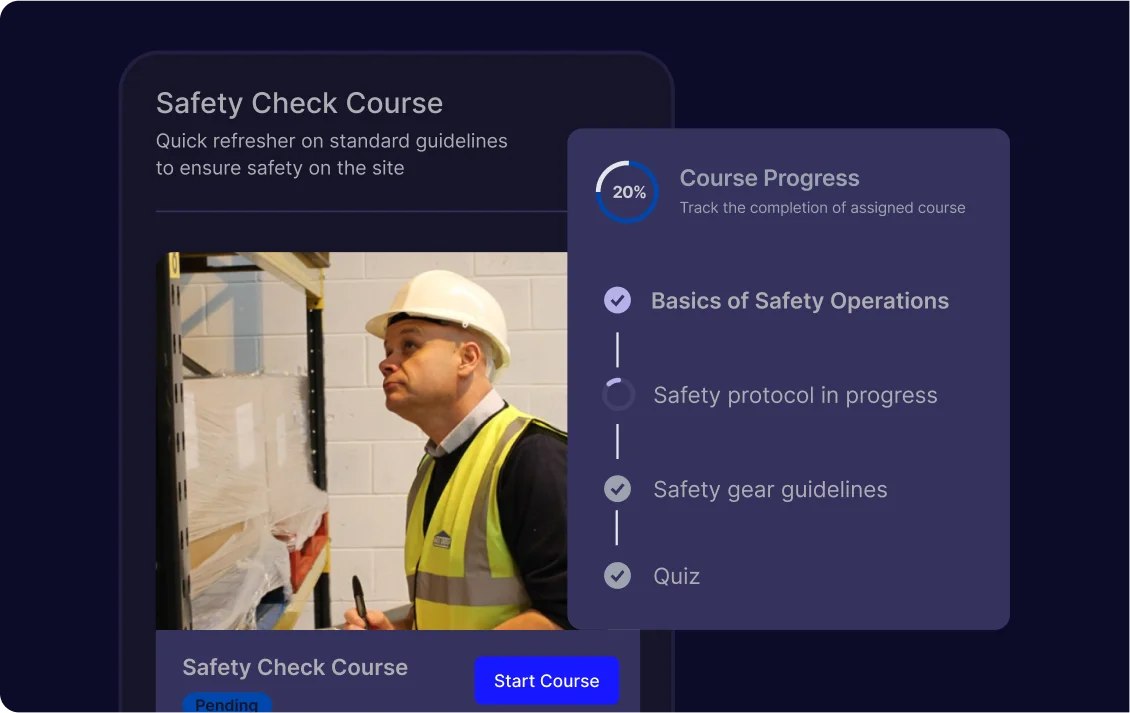Screen dimensions: 1130x713
Task: Click the connector line below Basics of Safety
Action: (x=618, y=350)
